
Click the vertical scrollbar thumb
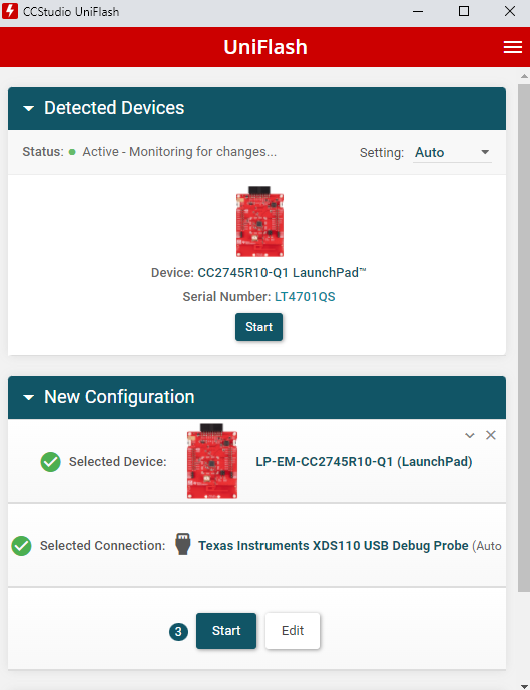[524, 338]
